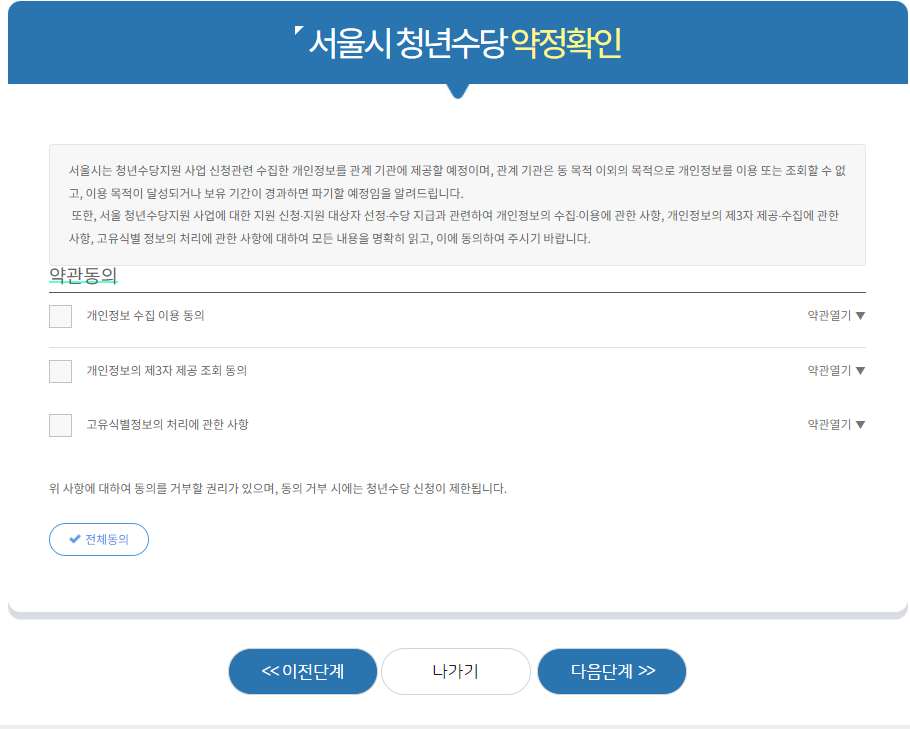
Task: Tick the 개인정보의 제3자 제공 조회 동의 checkbox
Action: [60, 371]
